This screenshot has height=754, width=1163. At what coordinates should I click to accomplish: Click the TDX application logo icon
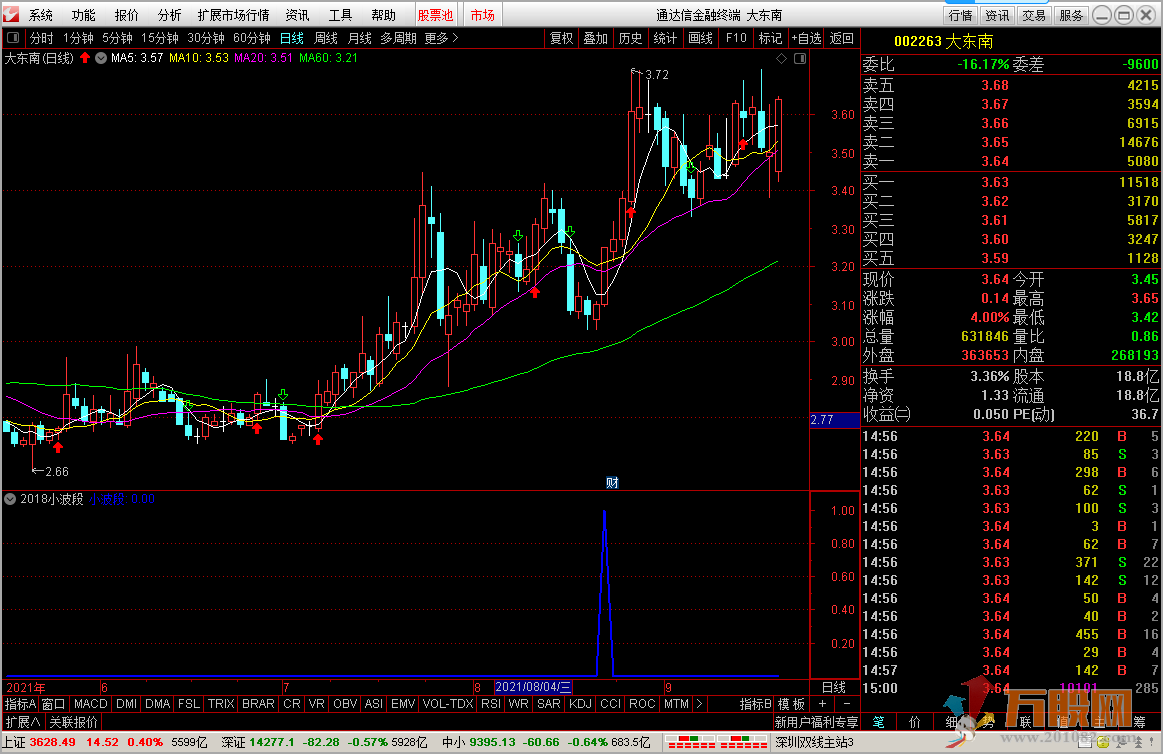(x=10, y=14)
